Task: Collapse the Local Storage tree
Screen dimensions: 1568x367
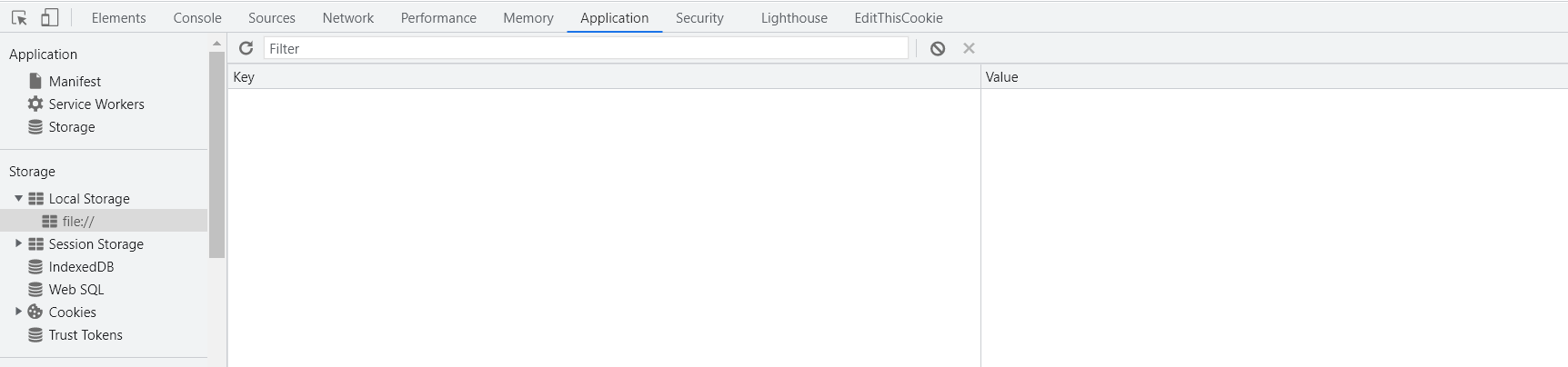Action: (18, 198)
